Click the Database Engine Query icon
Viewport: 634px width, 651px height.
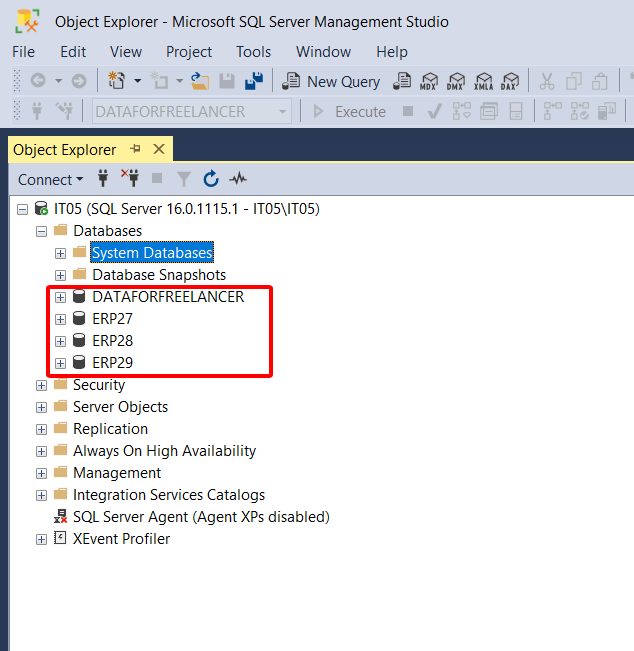click(402, 81)
